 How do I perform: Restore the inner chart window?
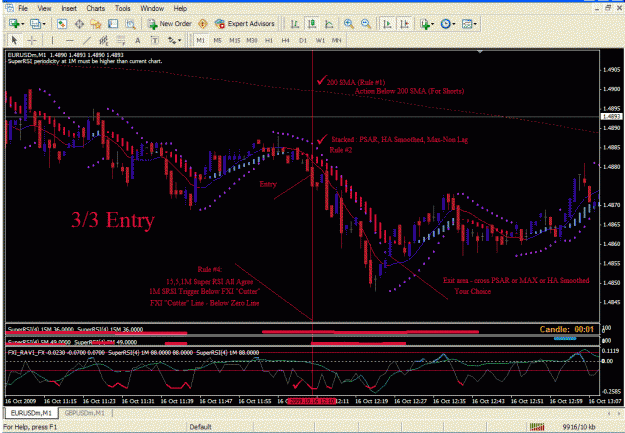[x=608, y=8]
